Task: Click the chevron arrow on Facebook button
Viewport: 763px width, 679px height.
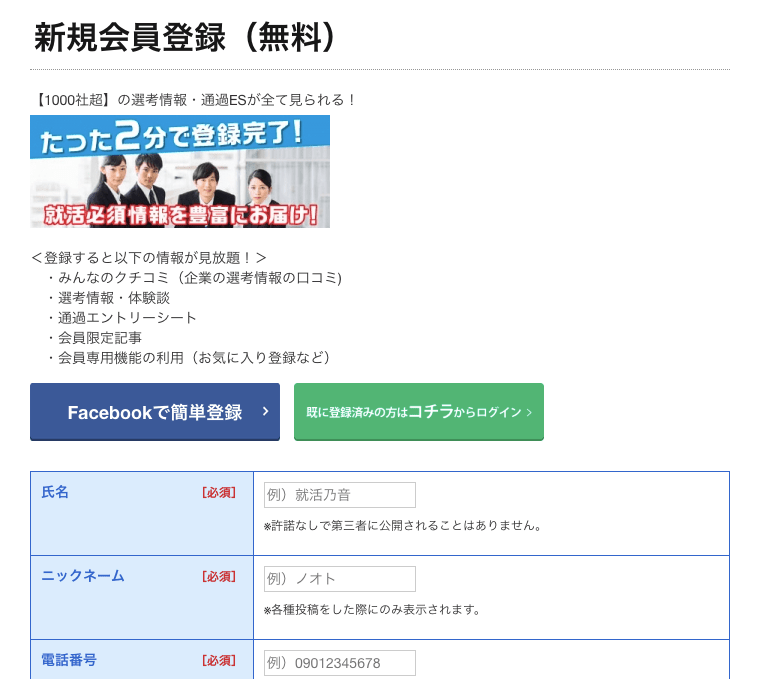Action: pyautogui.click(x=265, y=411)
